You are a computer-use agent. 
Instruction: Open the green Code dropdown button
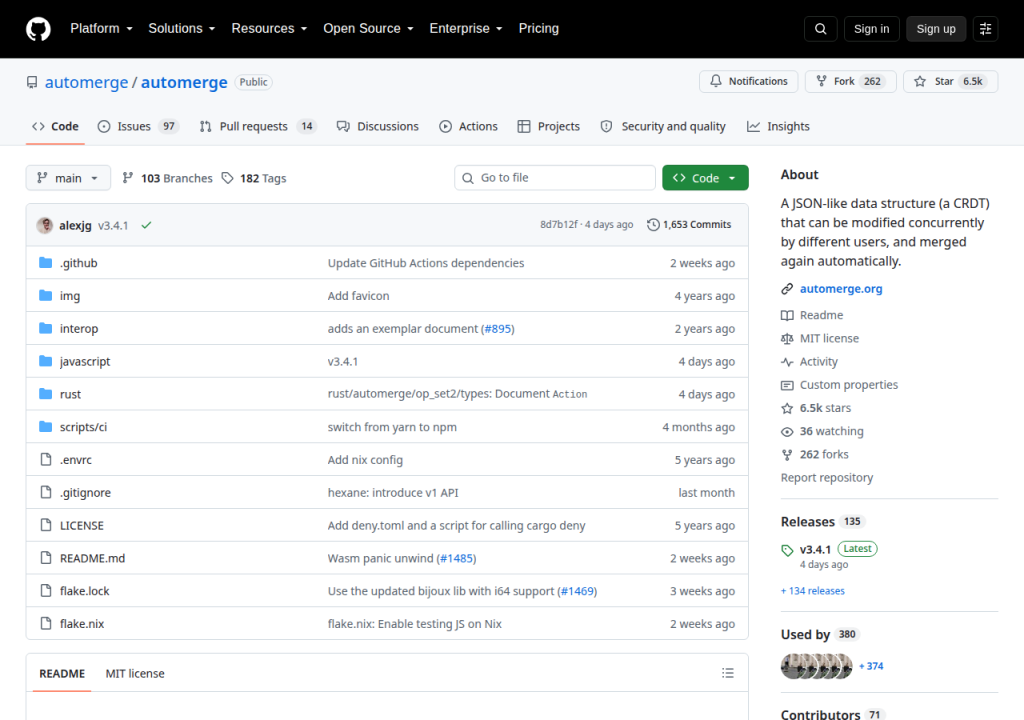705,178
